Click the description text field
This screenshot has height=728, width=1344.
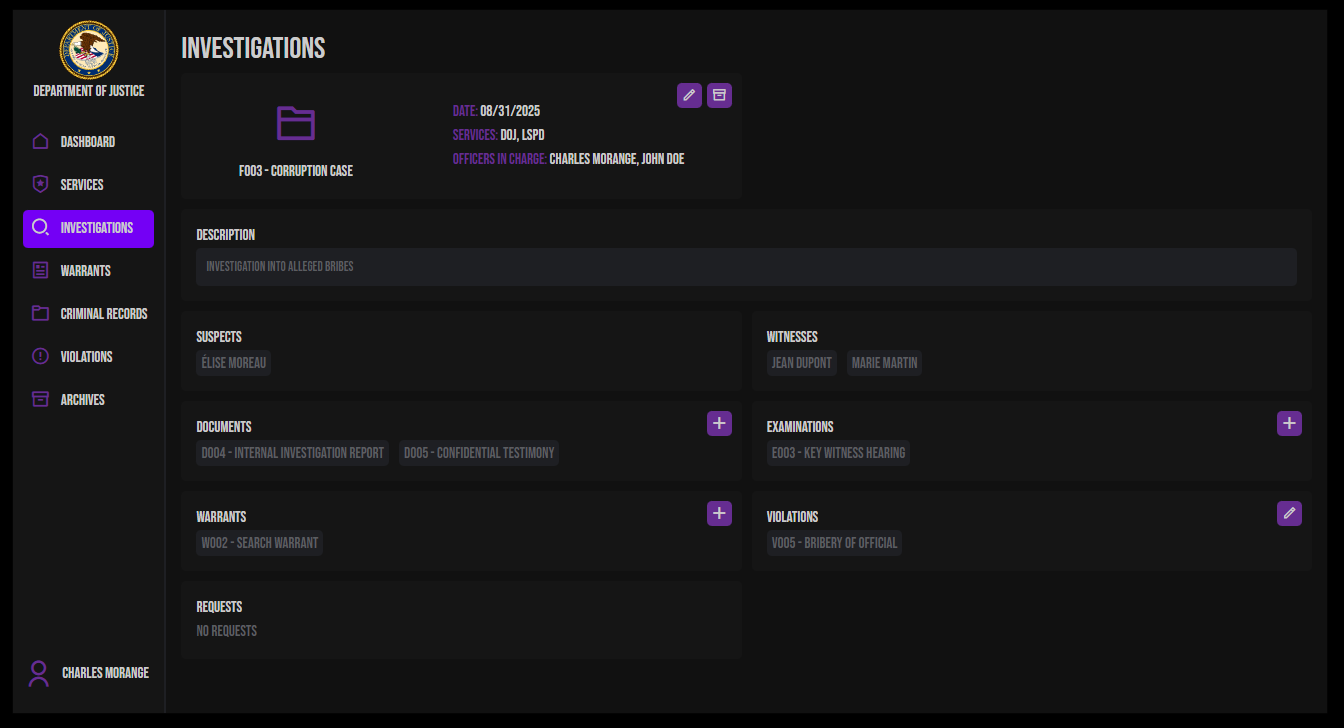(746, 267)
